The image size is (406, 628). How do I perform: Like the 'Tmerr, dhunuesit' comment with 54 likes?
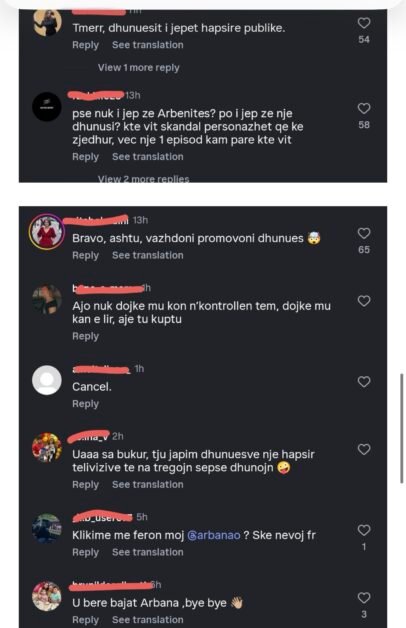[x=364, y=23]
